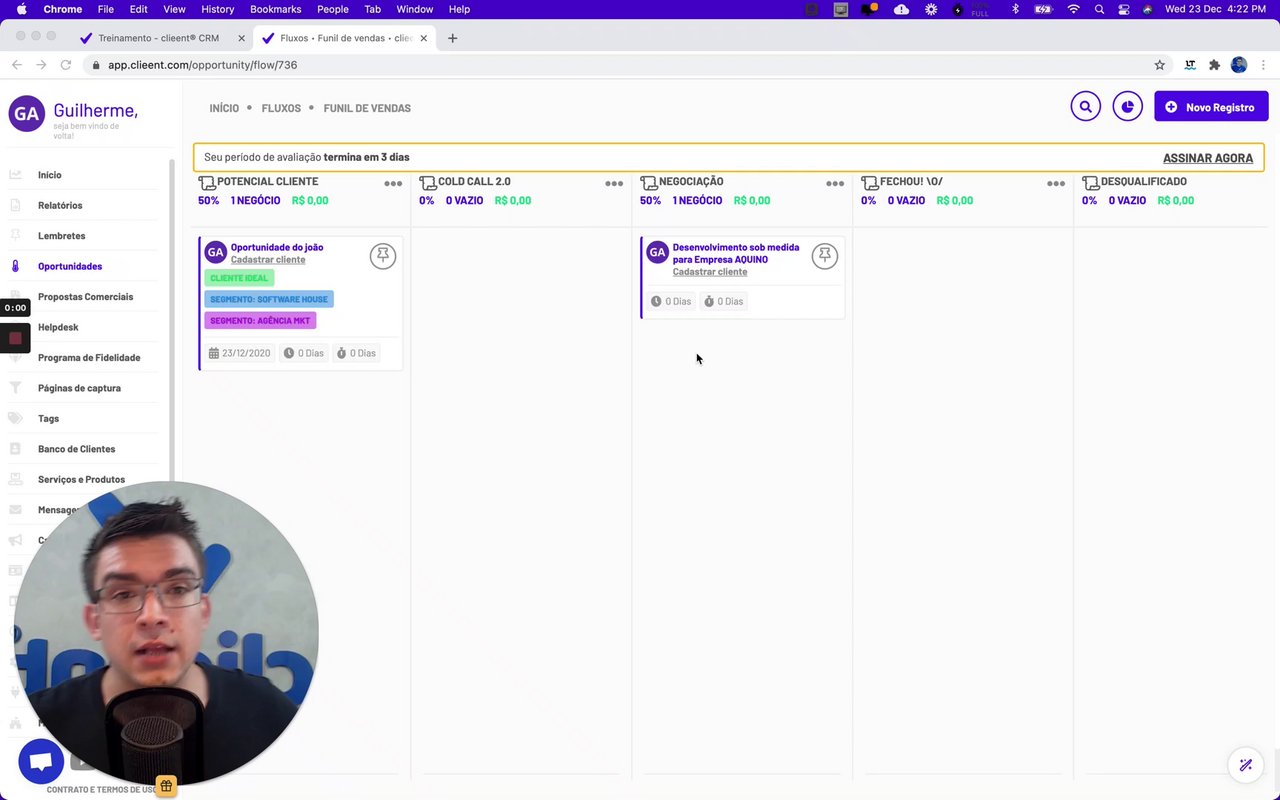This screenshot has height=800, width=1280.
Task: Click the Tags sidebar icon
Action: 15,418
